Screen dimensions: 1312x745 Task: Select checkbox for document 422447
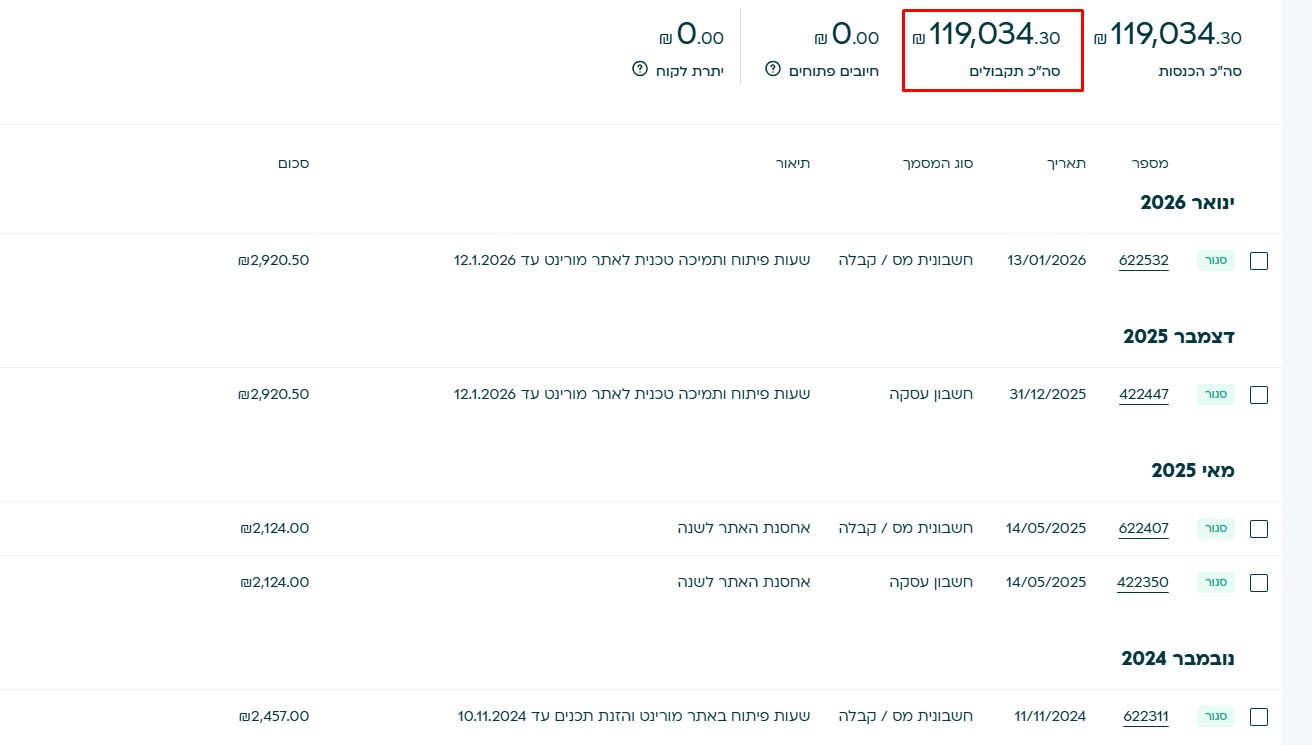1259,395
